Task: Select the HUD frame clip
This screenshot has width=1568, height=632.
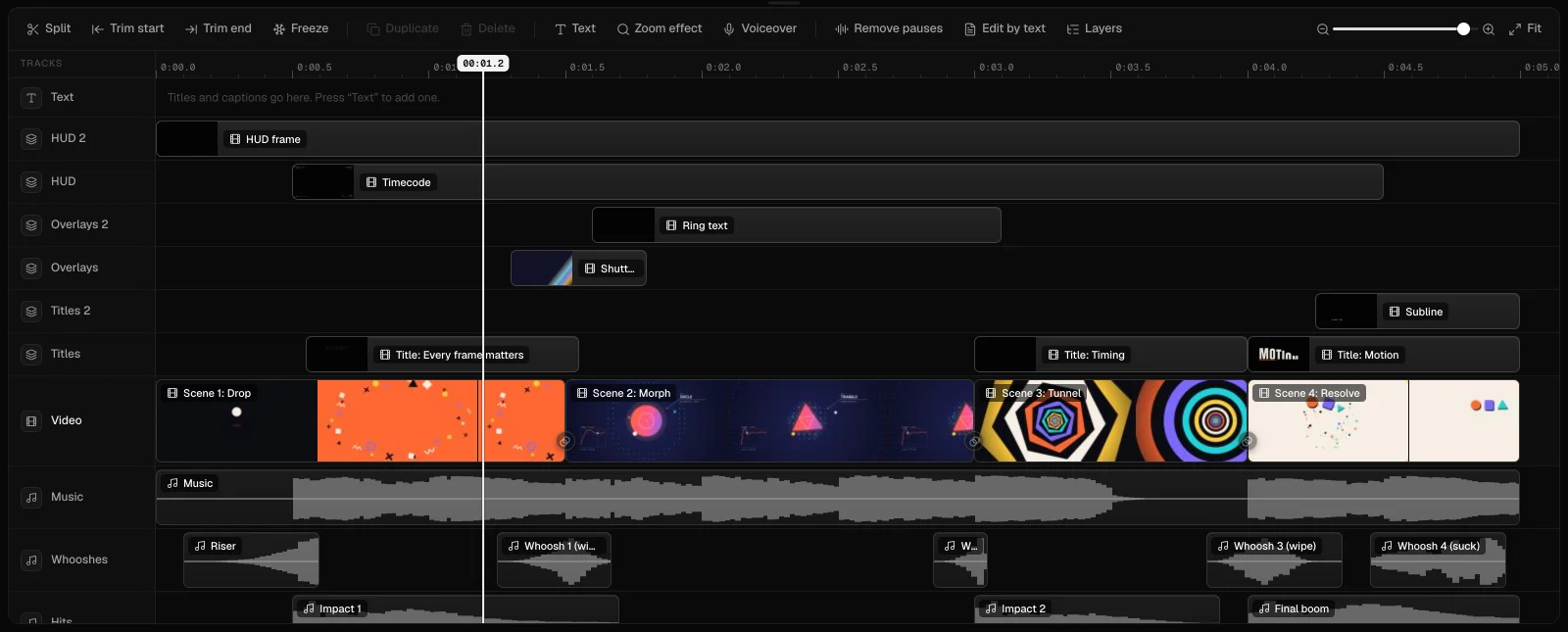Action: [837, 139]
